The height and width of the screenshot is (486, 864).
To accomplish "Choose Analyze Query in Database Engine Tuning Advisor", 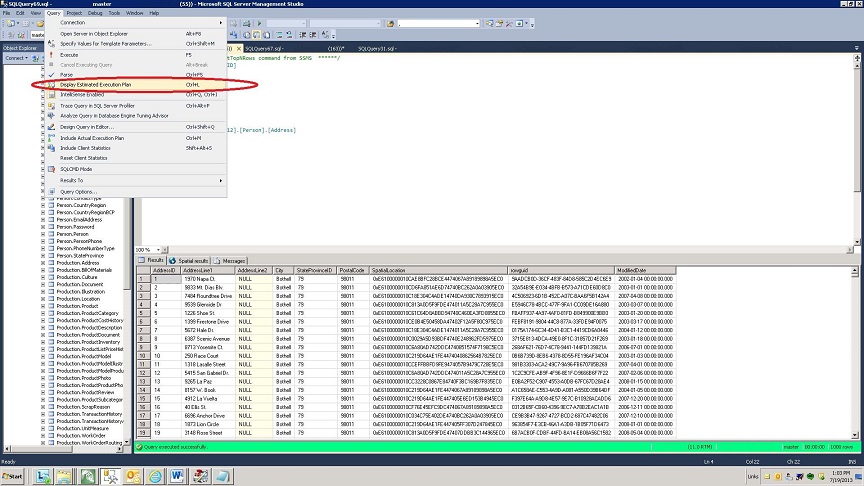I will (x=136, y=116).
